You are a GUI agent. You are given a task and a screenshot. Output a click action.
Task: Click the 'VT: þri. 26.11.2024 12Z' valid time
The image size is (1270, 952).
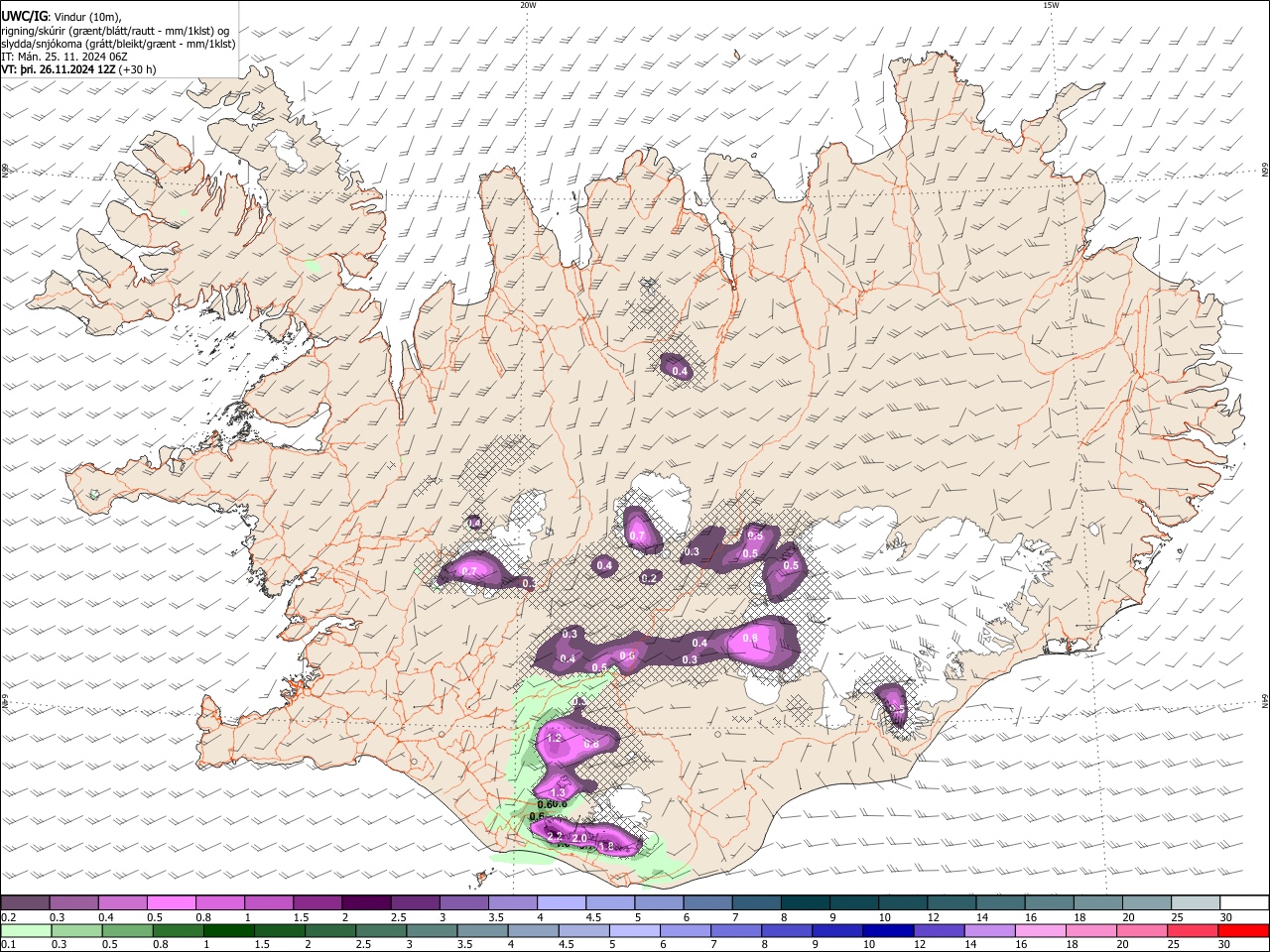tap(59, 69)
